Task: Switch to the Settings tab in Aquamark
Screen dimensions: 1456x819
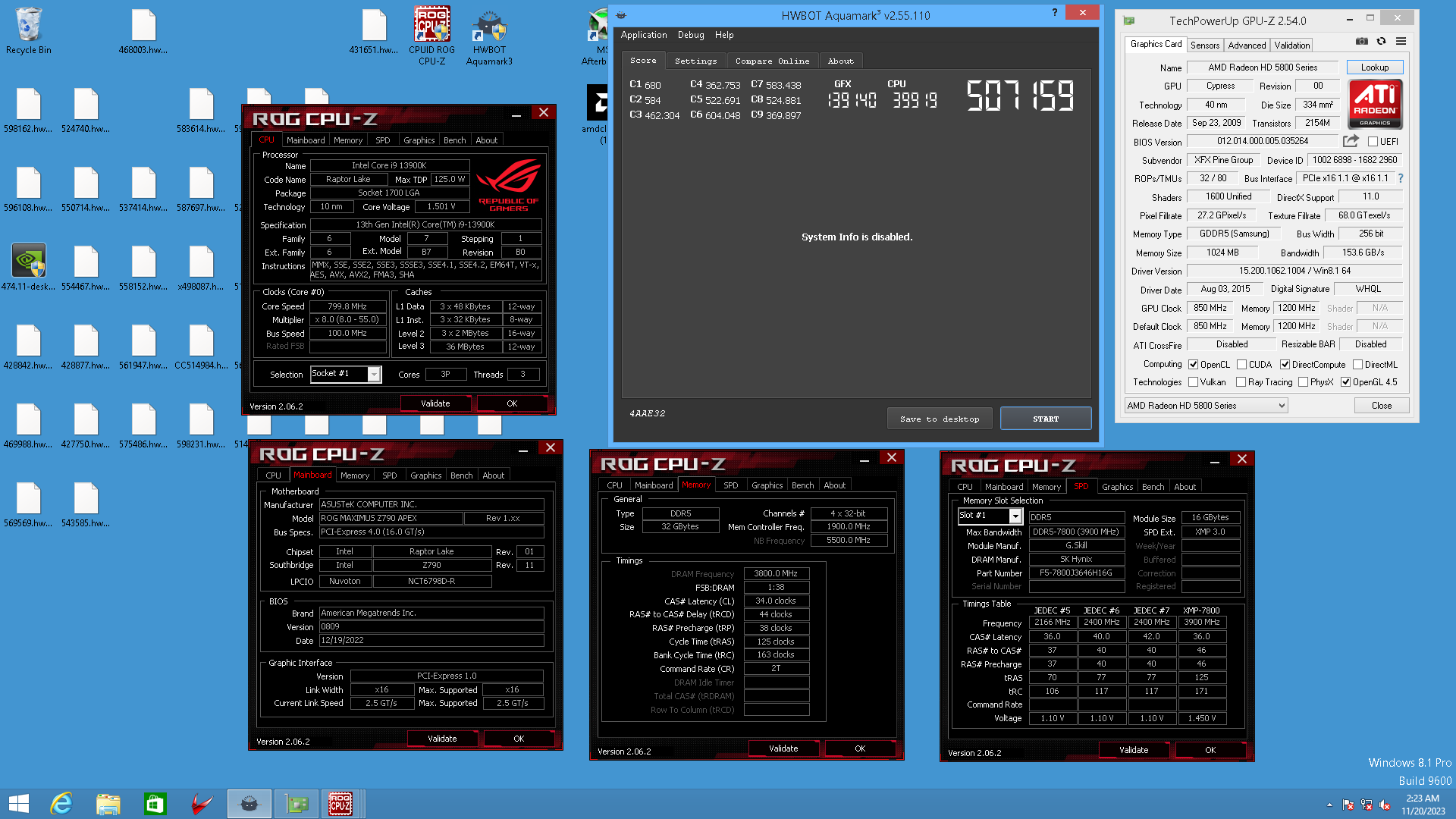Action: [x=695, y=61]
